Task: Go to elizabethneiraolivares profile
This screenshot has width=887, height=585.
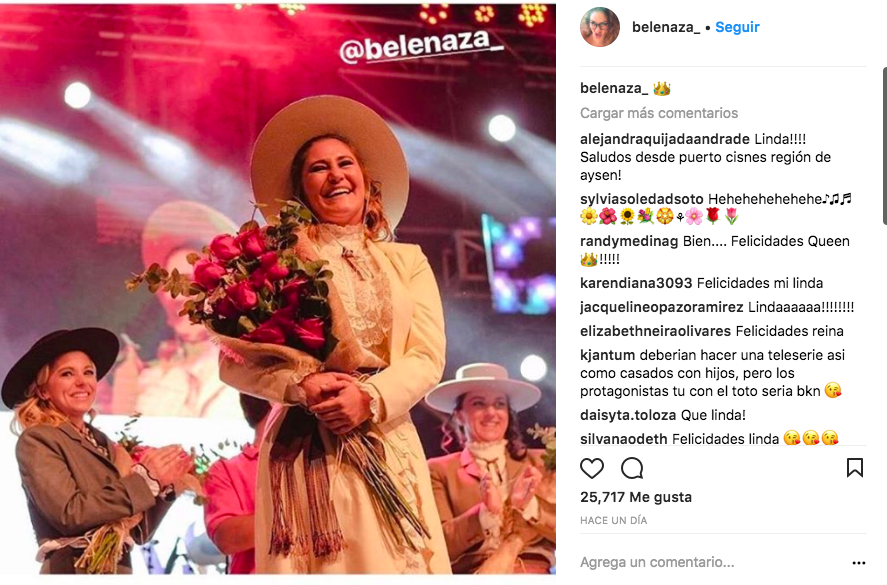Action: coord(655,331)
